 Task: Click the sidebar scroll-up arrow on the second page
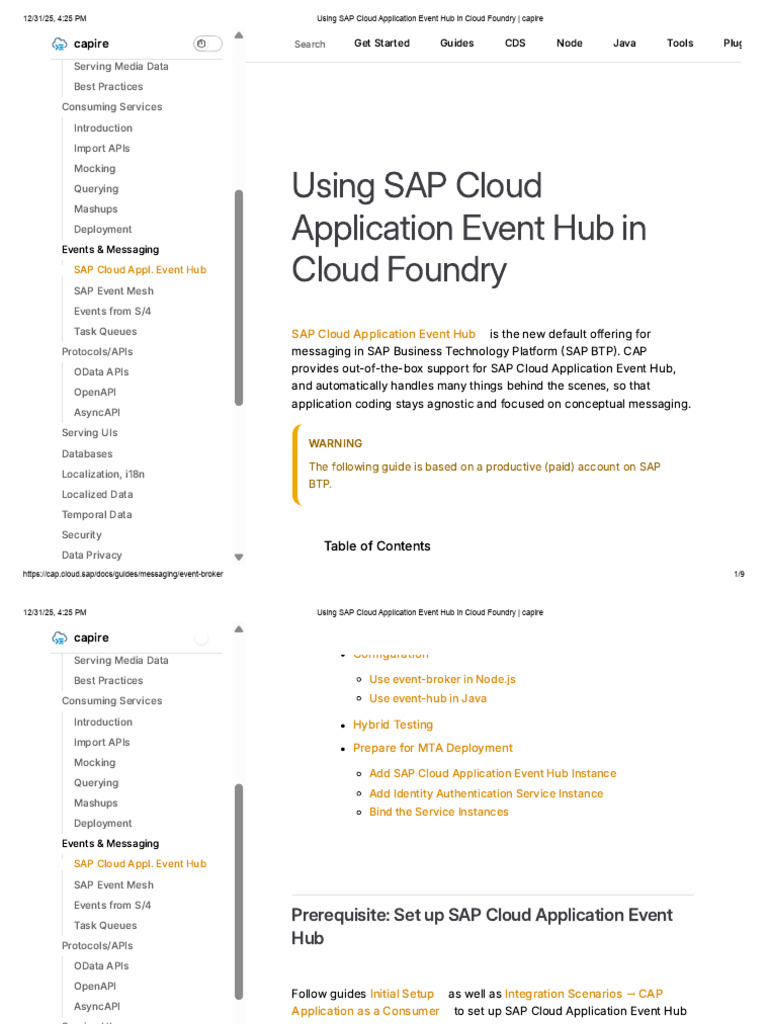click(x=239, y=630)
